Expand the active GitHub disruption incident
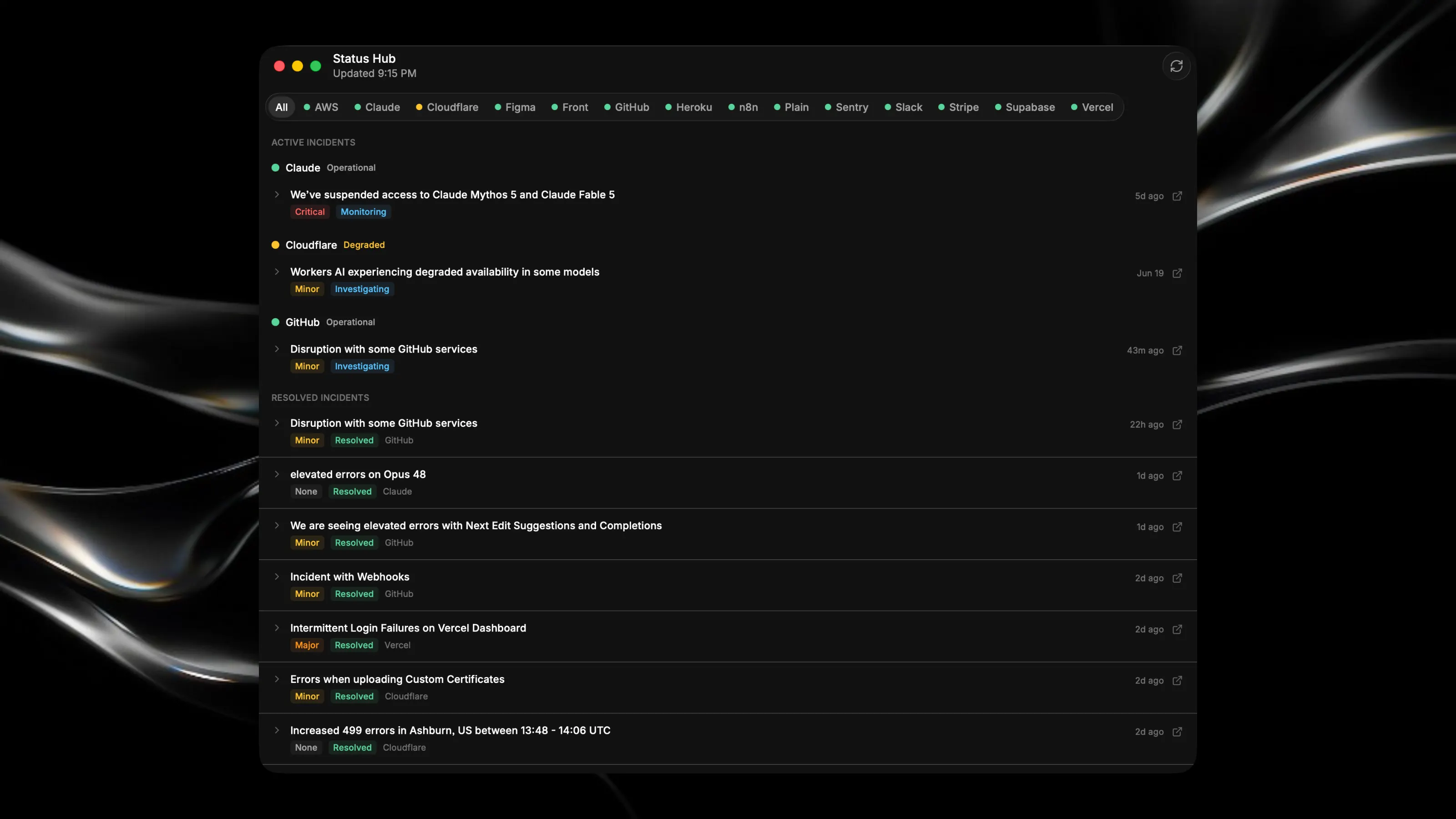This screenshot has height=819, width=1456. click(277, 349)
